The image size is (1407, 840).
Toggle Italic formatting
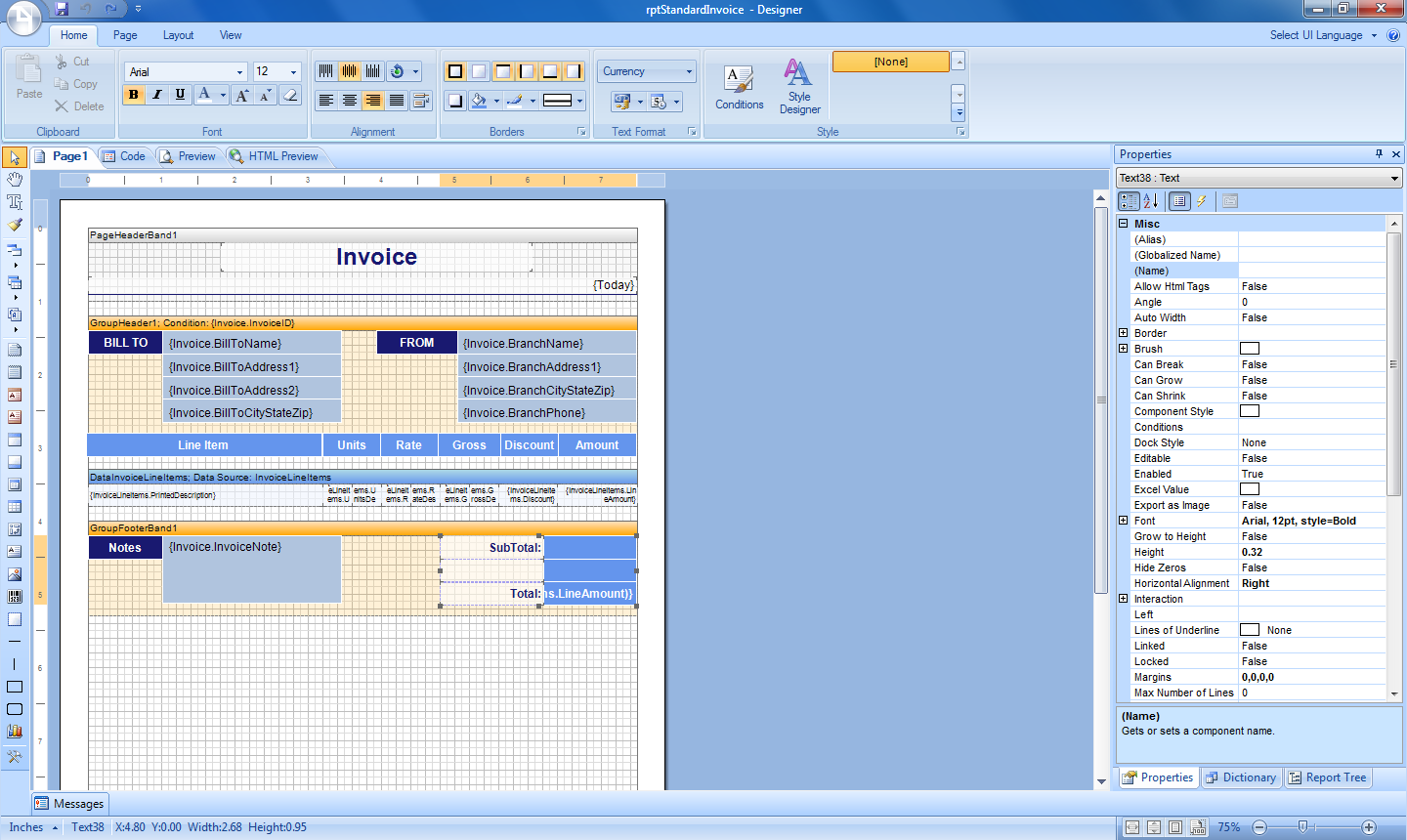pyautogui.click(x=156, y=95)
